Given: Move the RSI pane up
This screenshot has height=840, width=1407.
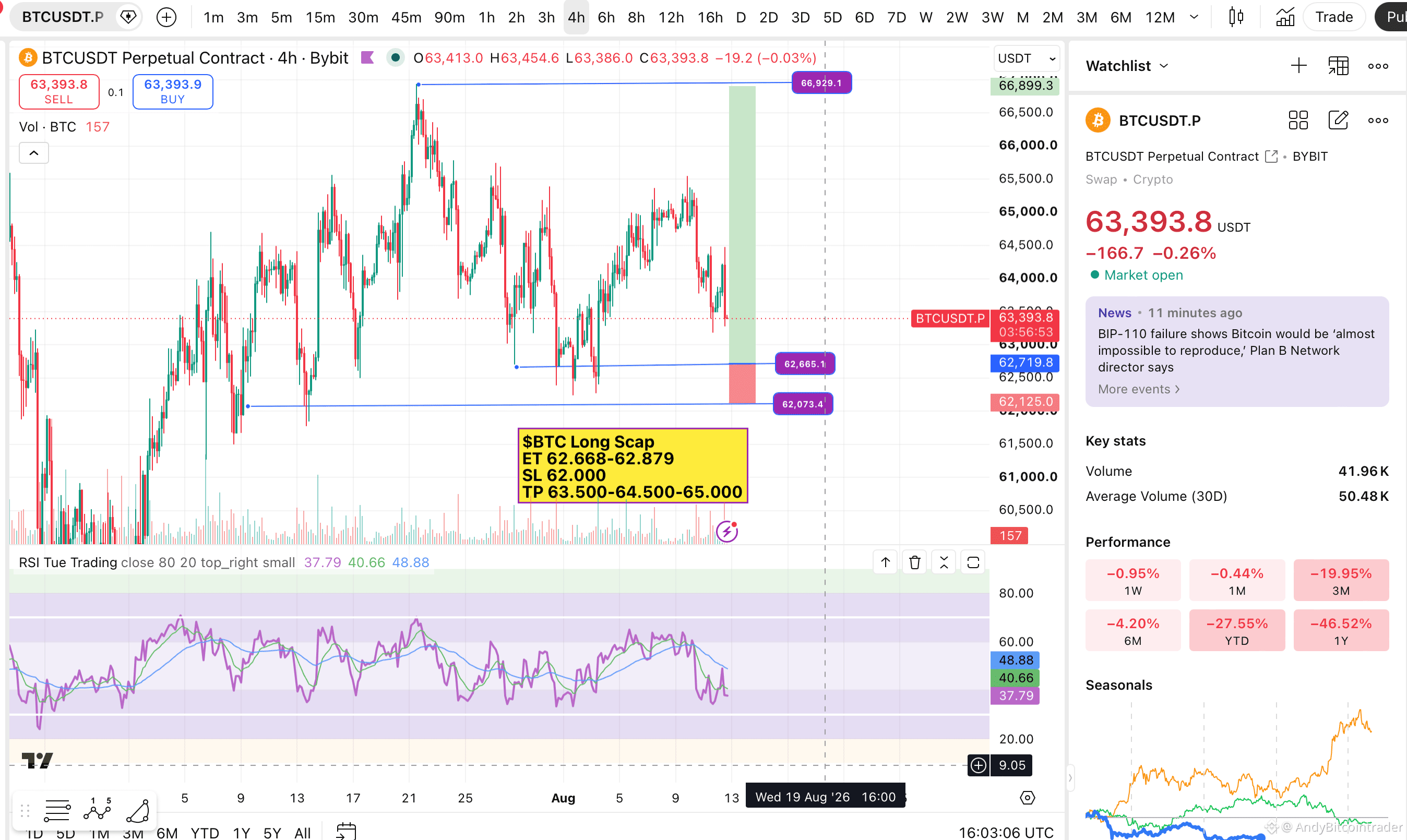Looking at the screenshot, I should [885, 562].
